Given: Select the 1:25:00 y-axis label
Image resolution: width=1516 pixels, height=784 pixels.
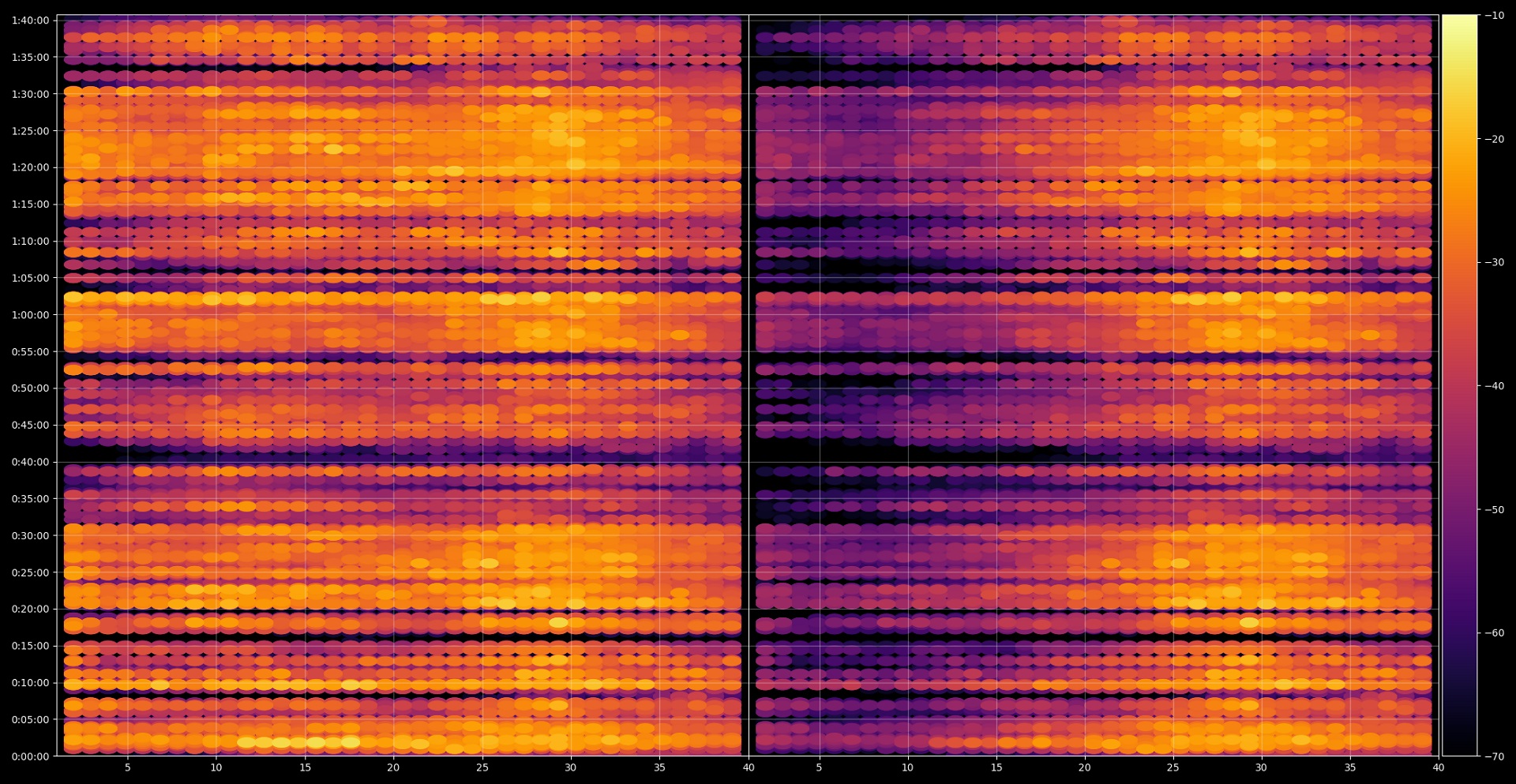Looking at the screenshot, I should [x=30, y=131].
